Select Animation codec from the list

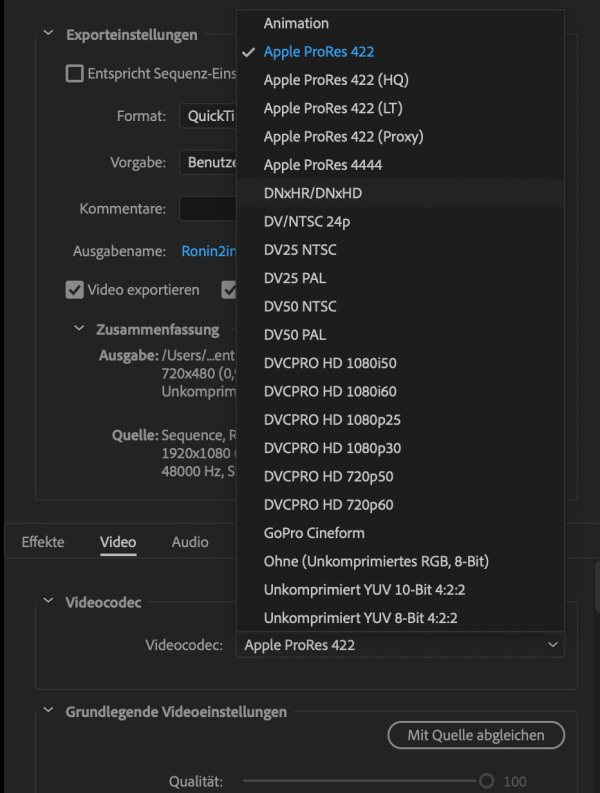400,23
